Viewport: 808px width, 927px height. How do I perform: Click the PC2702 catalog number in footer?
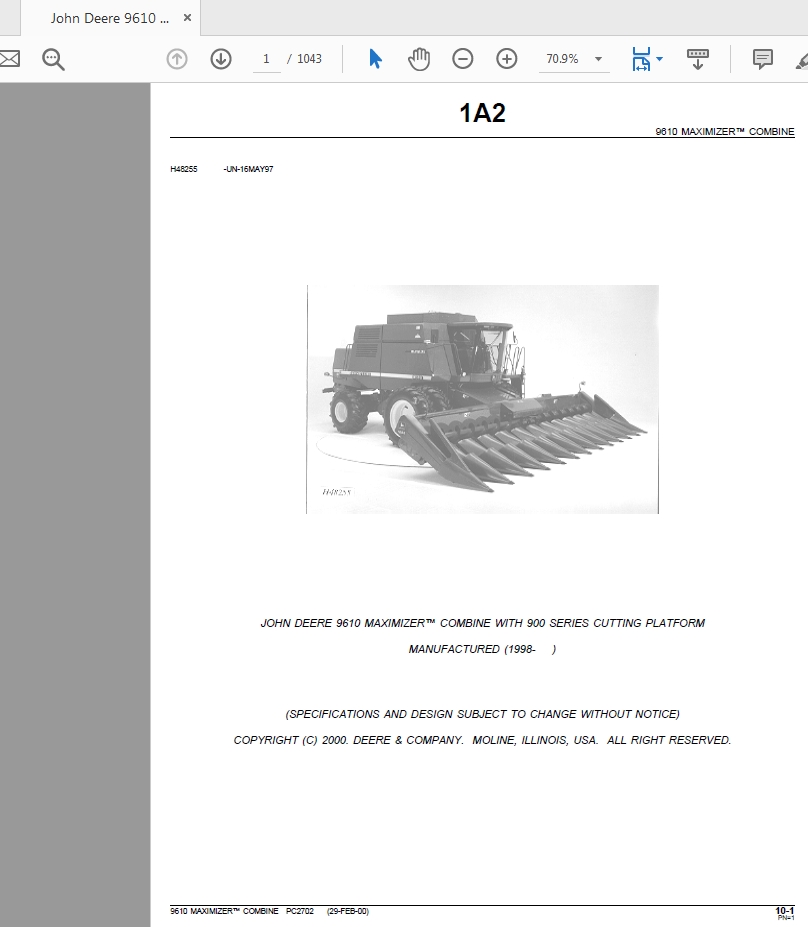tap(300, 911)
